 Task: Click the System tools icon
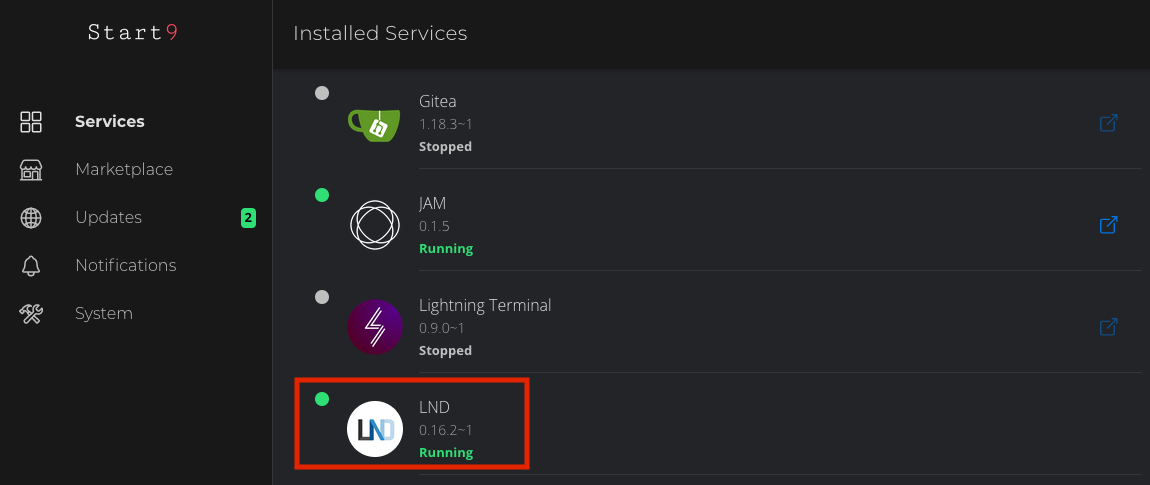coord(31,314)
